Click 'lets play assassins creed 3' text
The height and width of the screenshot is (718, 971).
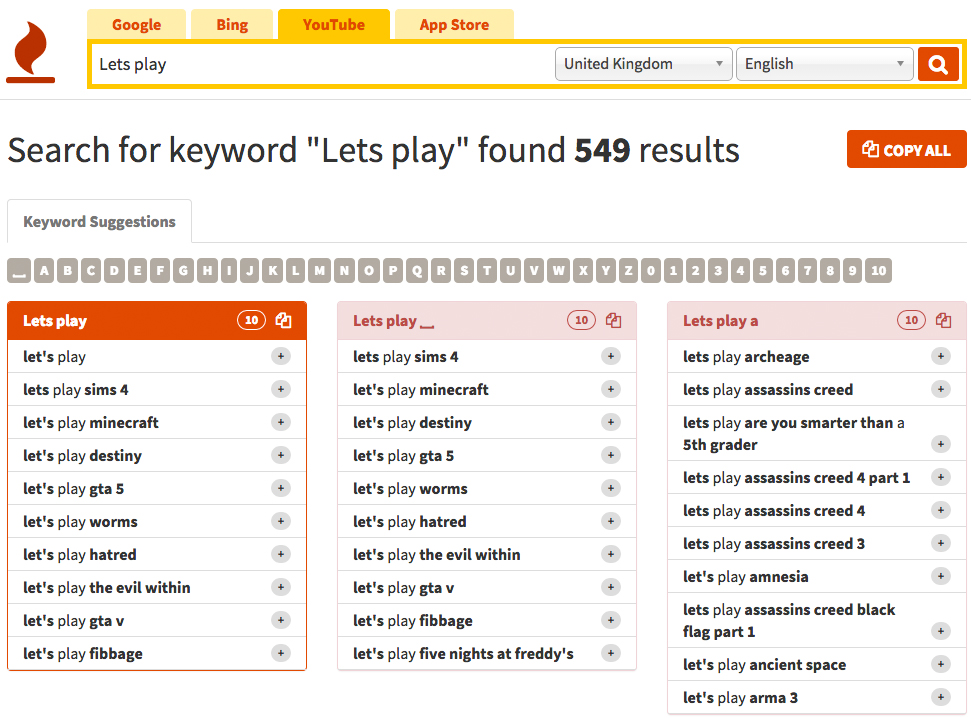[x=773, y=543]
